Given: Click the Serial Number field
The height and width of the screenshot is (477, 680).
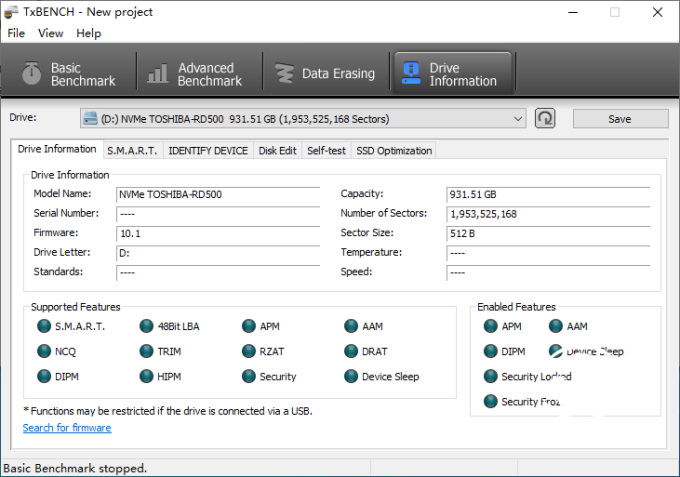Looking at the screenshot, I should tap(218, 214).
